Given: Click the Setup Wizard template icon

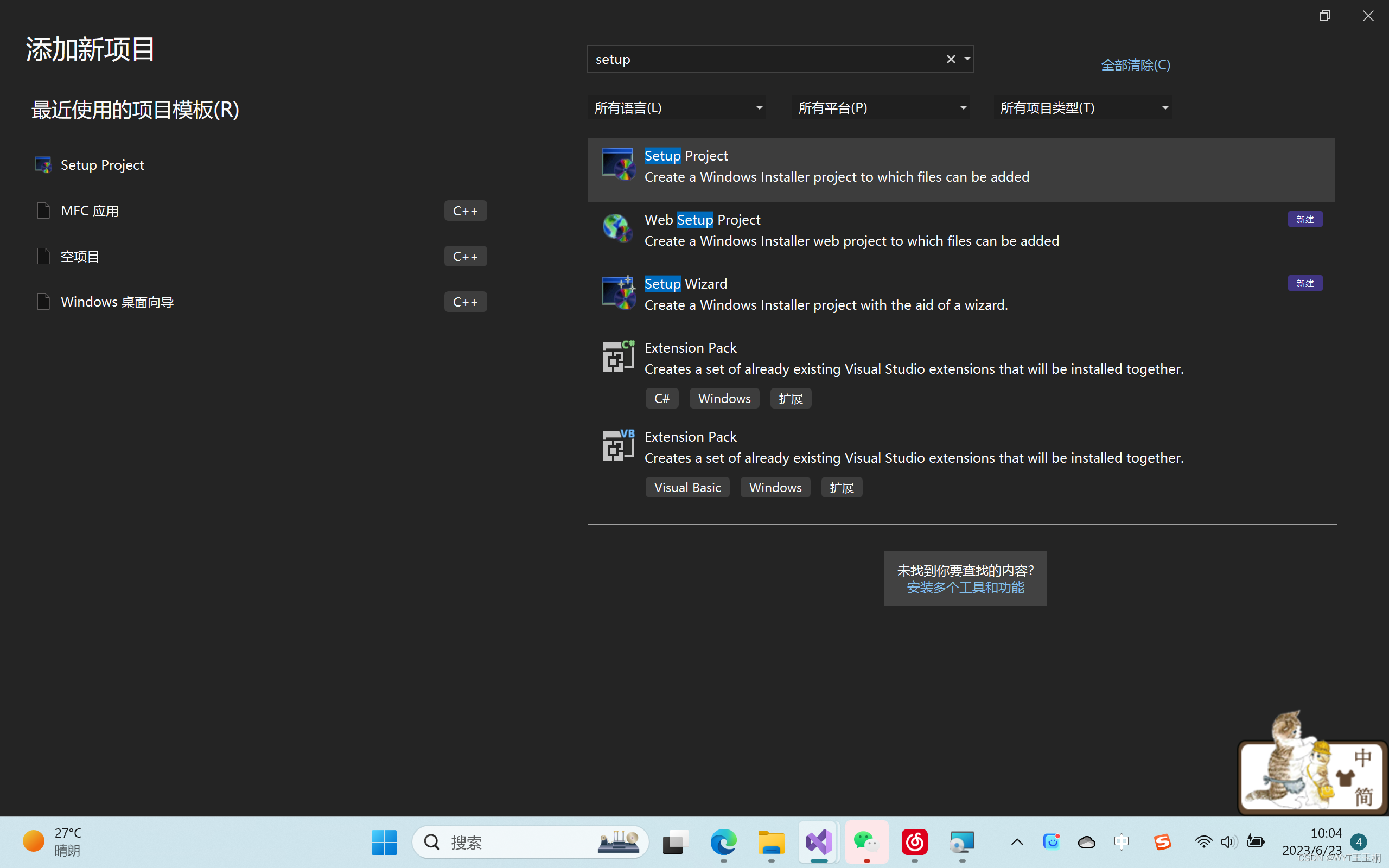Looking at the screenshot, I should 617,293.
